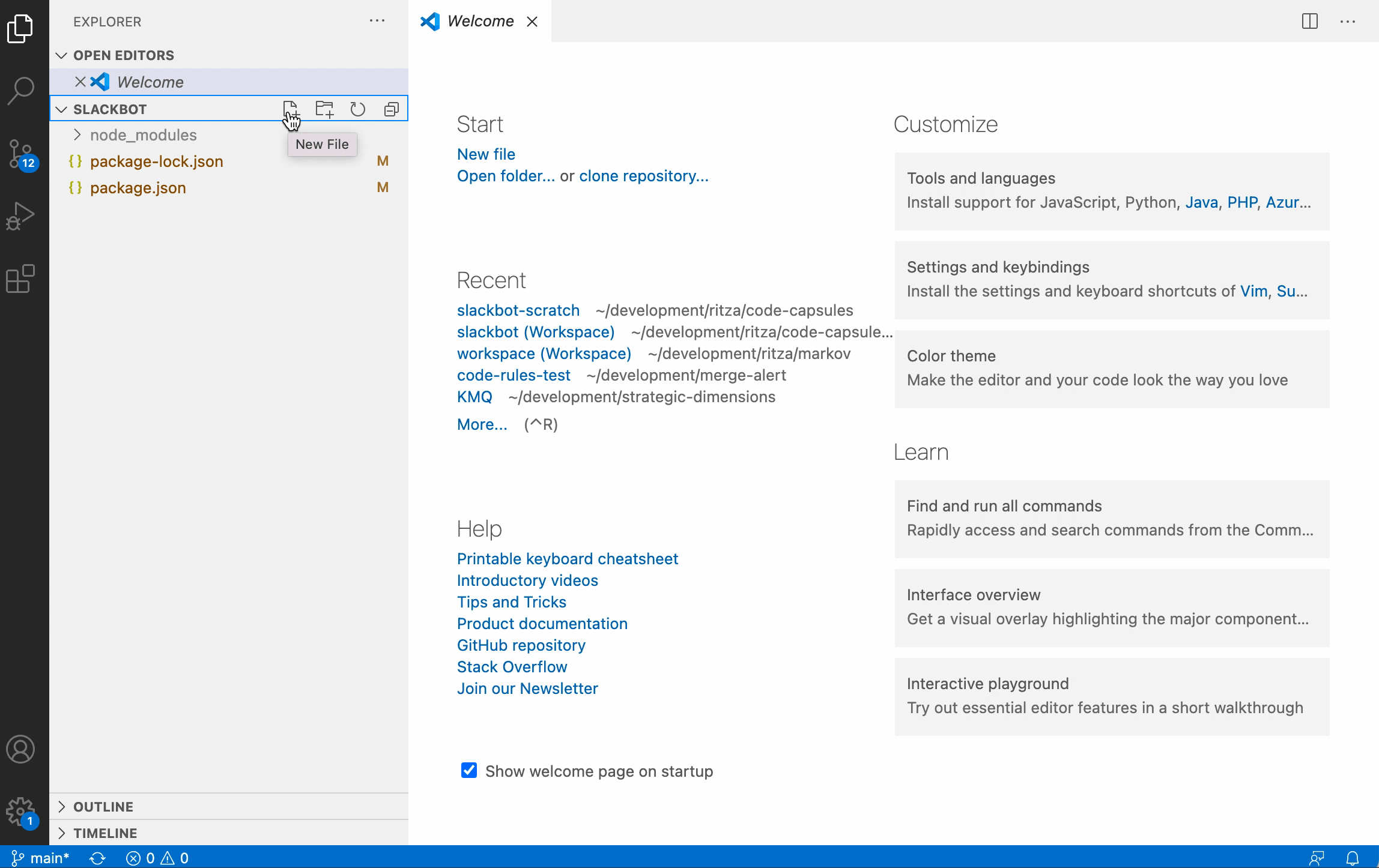The image size is (1379, 868).
Task: Expand the node_modules folder
Action: point(143,134)
